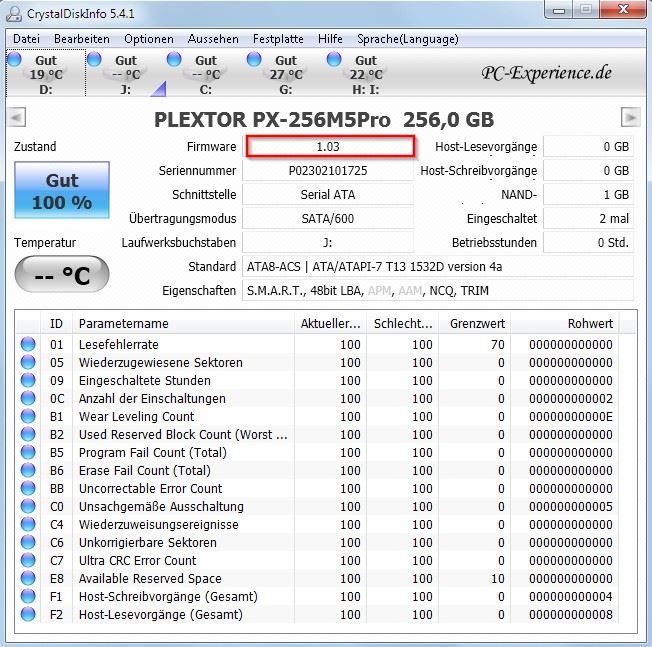
Task: Click the CrystalDiskInfo title bar app icon
Action: (14, 14)
